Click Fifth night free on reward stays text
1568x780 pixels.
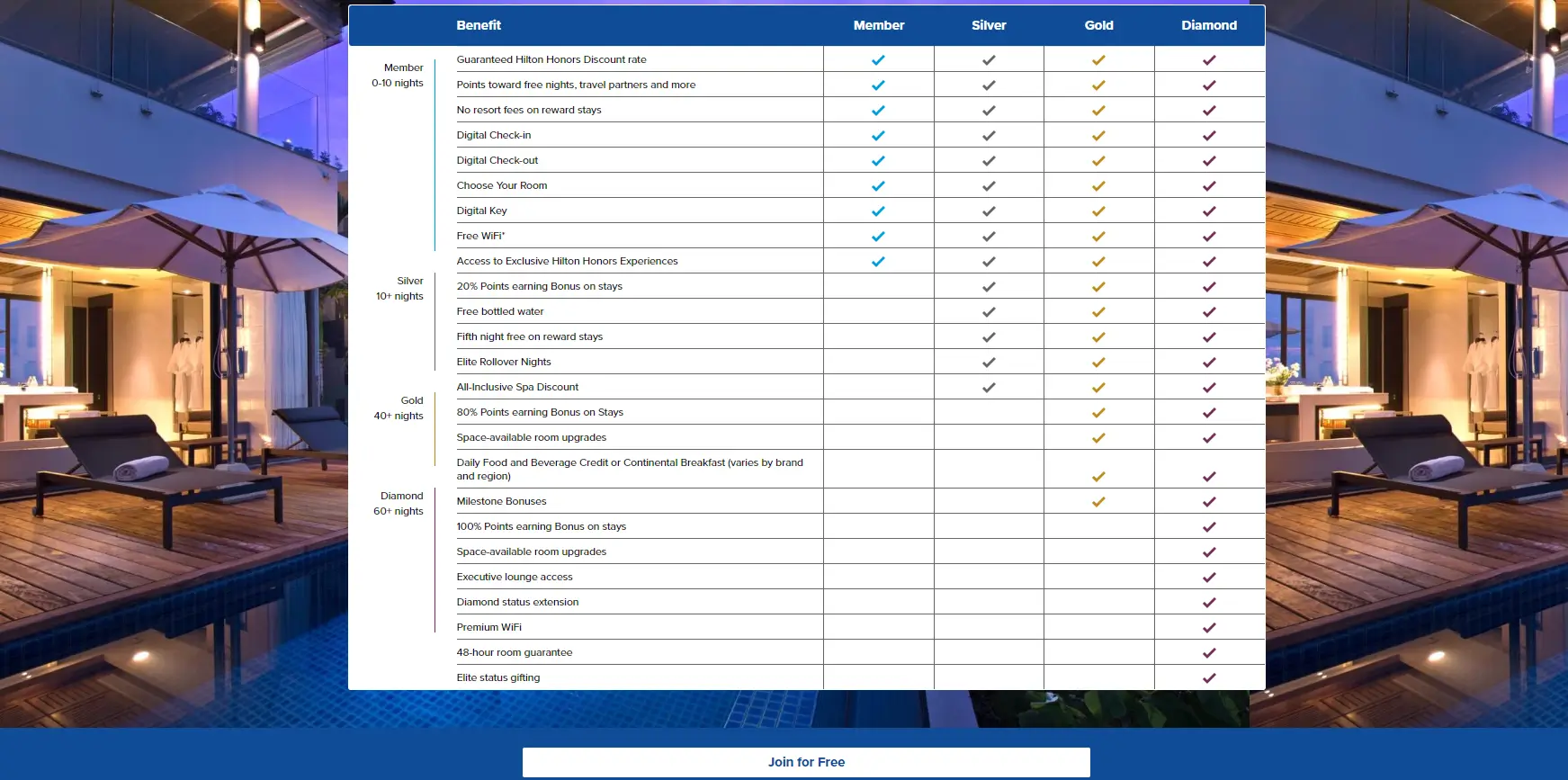click(530, 336)
